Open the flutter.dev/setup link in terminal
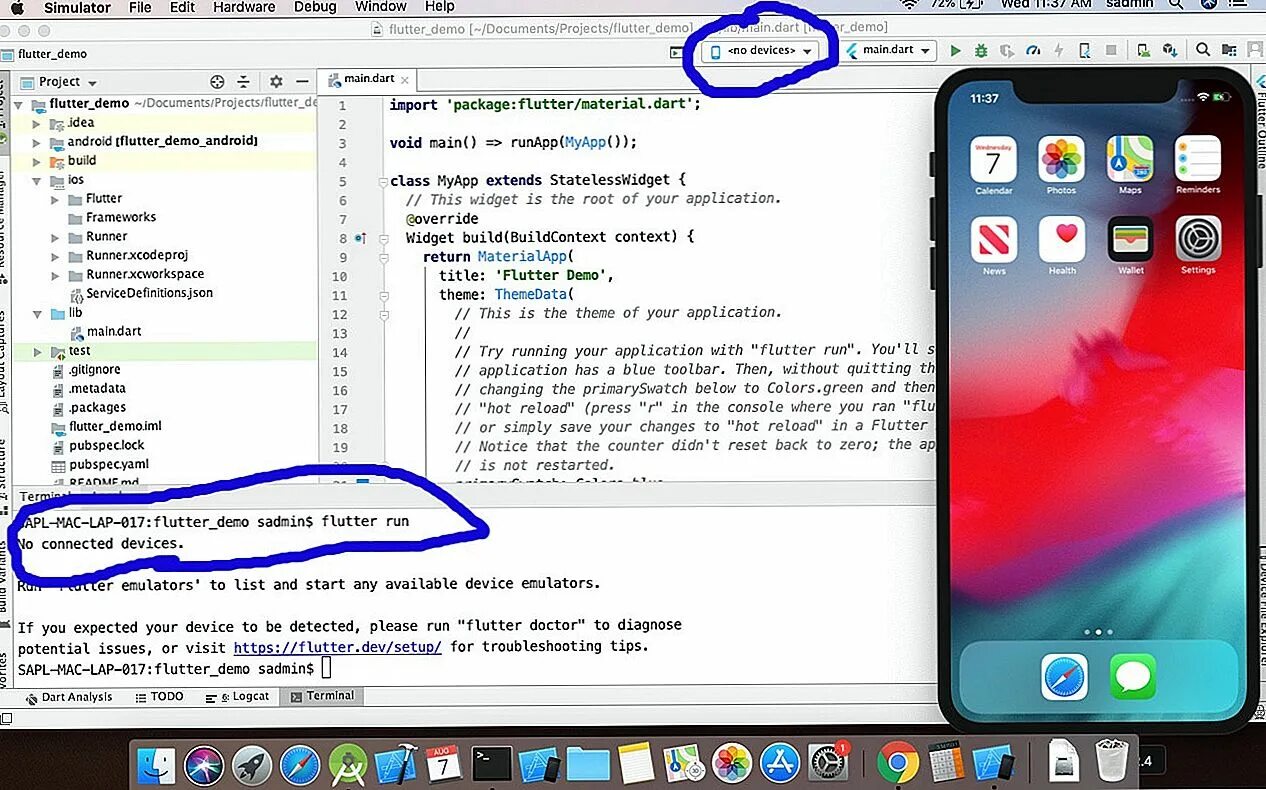1266x790 pixels. tap(337, 647)
